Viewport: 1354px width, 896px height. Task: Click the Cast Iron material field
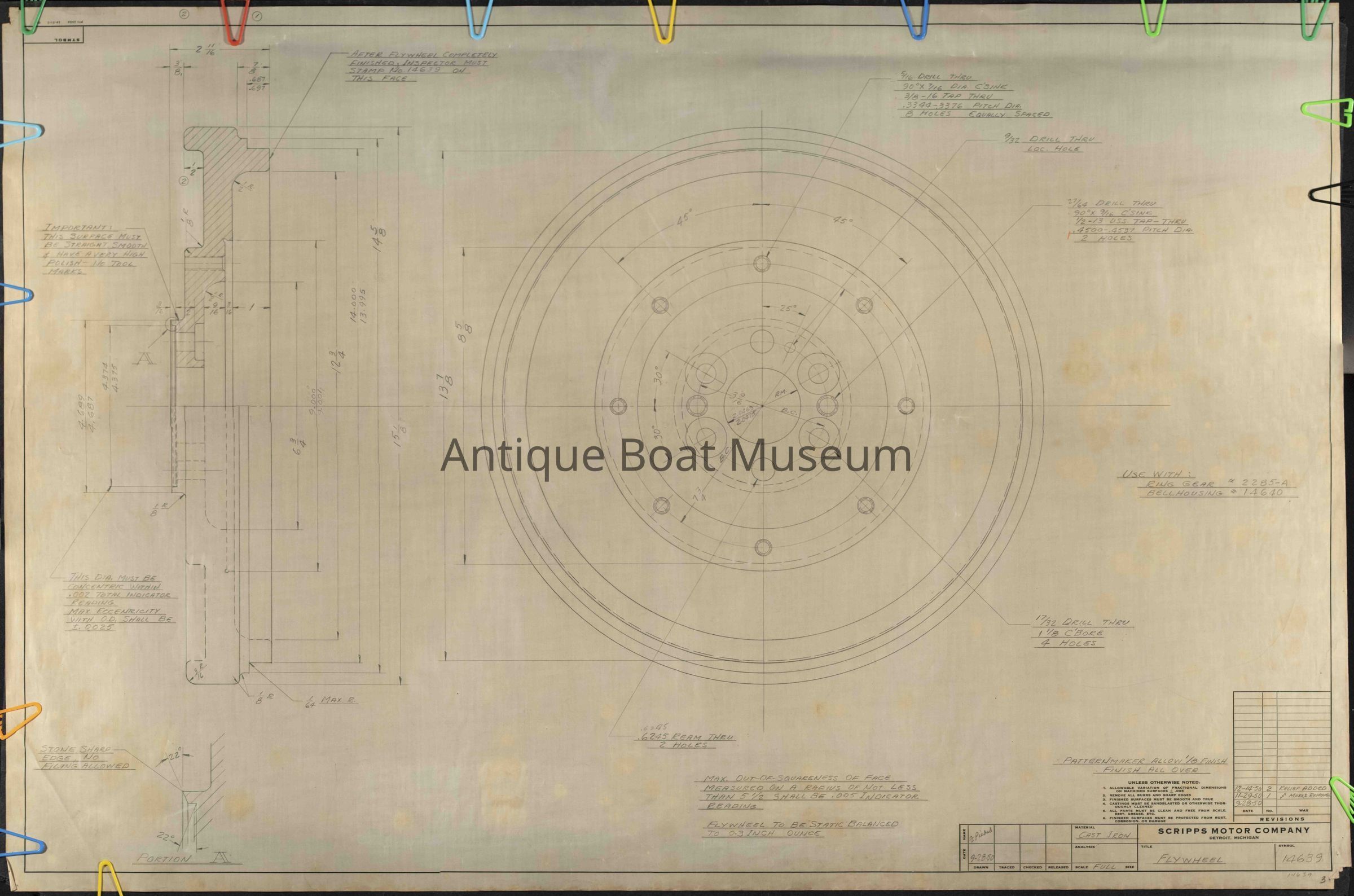(x=1104, y=835)
